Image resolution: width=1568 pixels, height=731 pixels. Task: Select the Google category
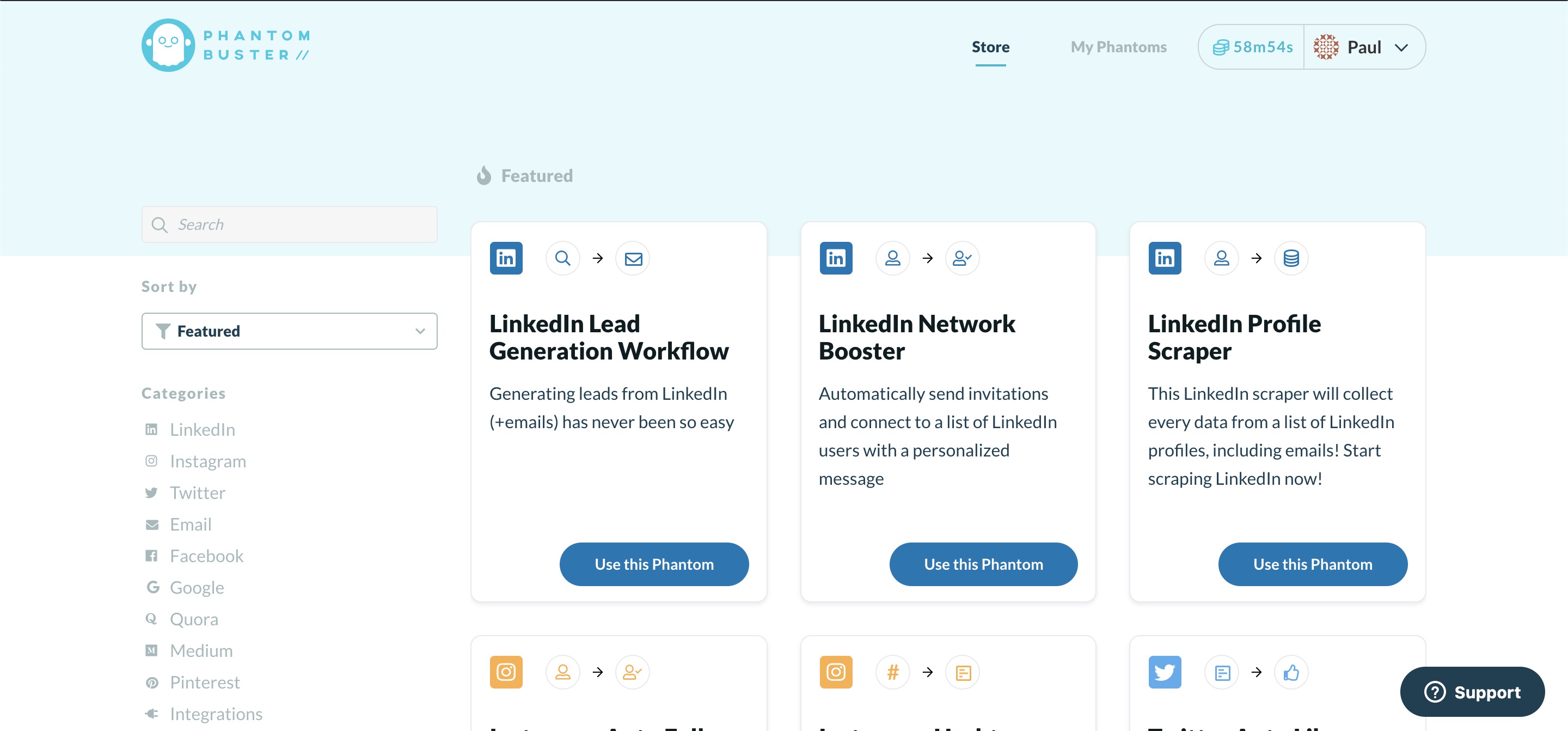coord(197,587)
